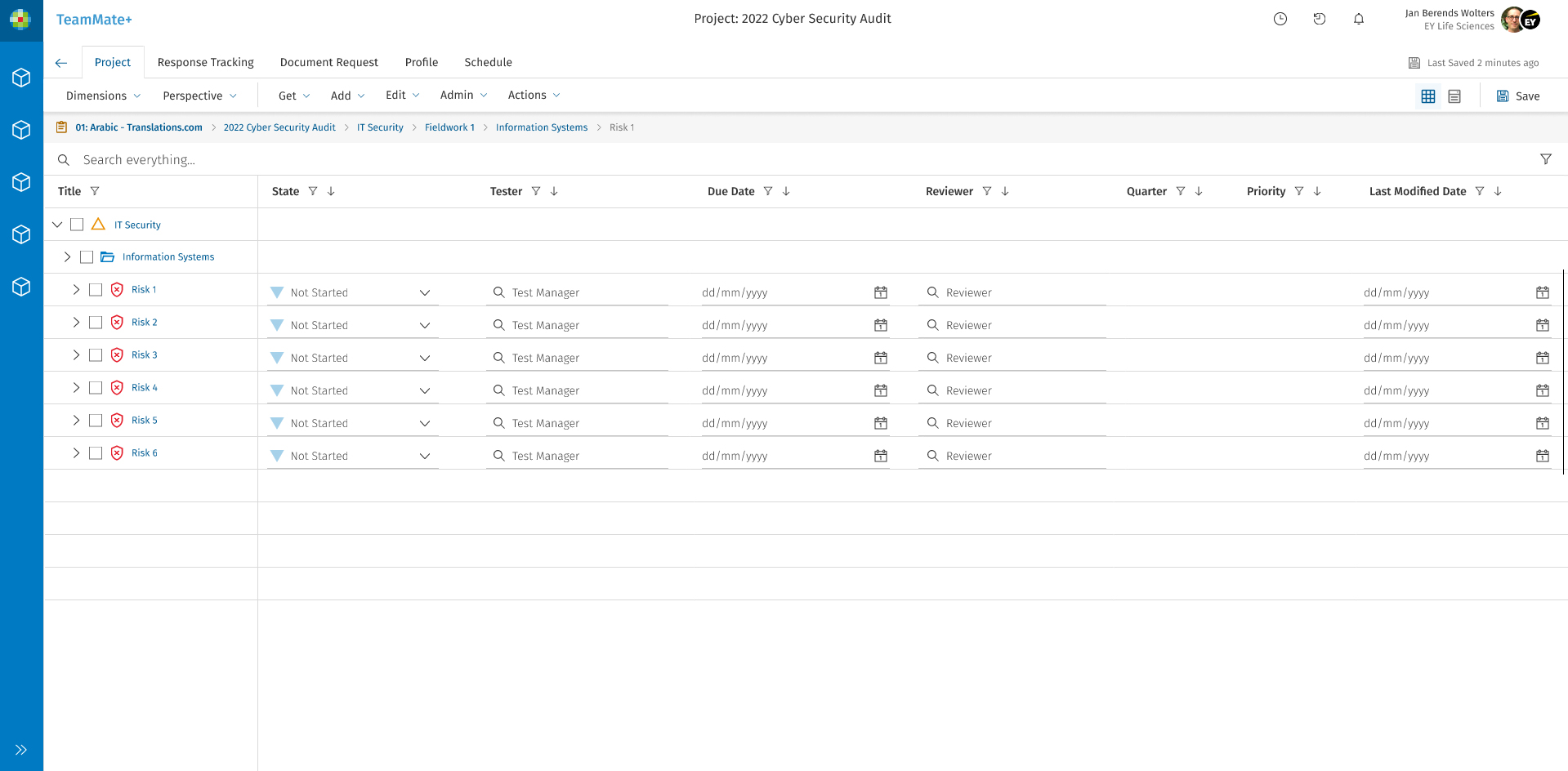Expand the Risk 5 tree row
Image resolution: width=1568 pixels, height=771 pixels.
pyautogui.click(x=76, y=421)
